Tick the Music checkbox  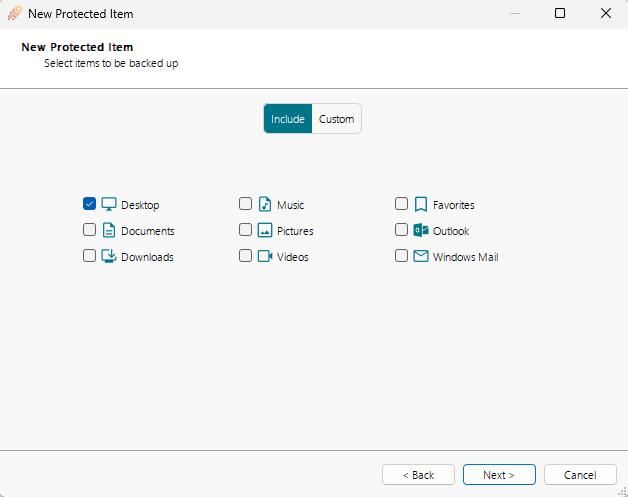click(245, 204)
